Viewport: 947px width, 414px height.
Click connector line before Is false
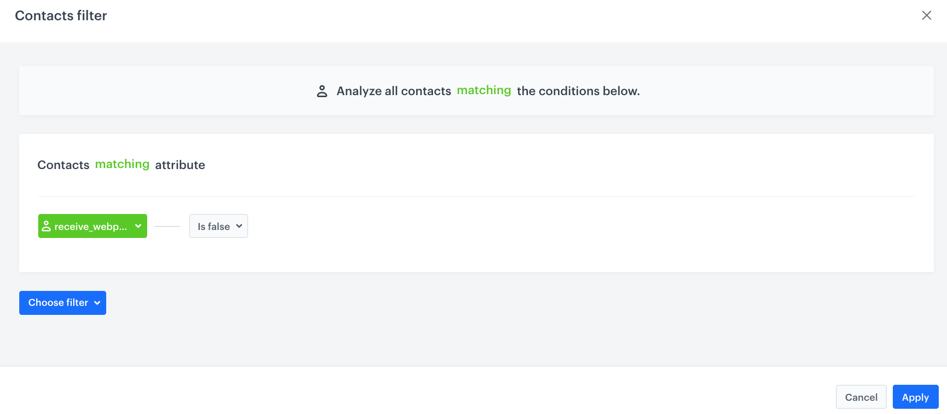(167, 227)
